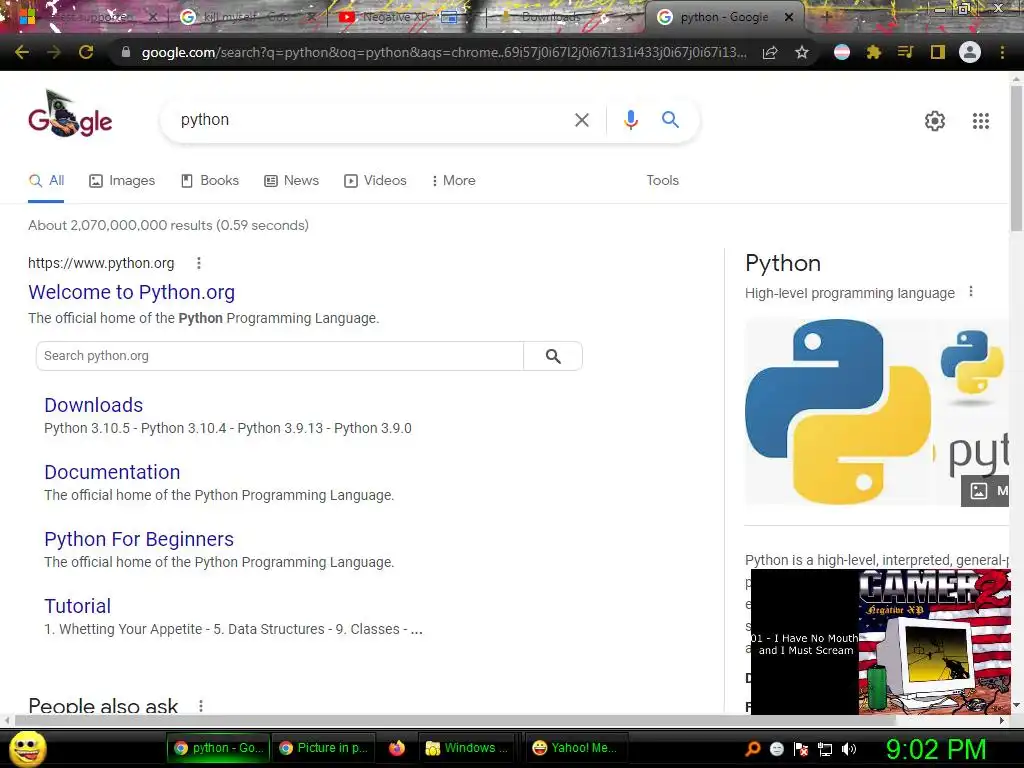Clear the search box with the X
Viewport: 1024px width, 768px height.
click(581, 120)
